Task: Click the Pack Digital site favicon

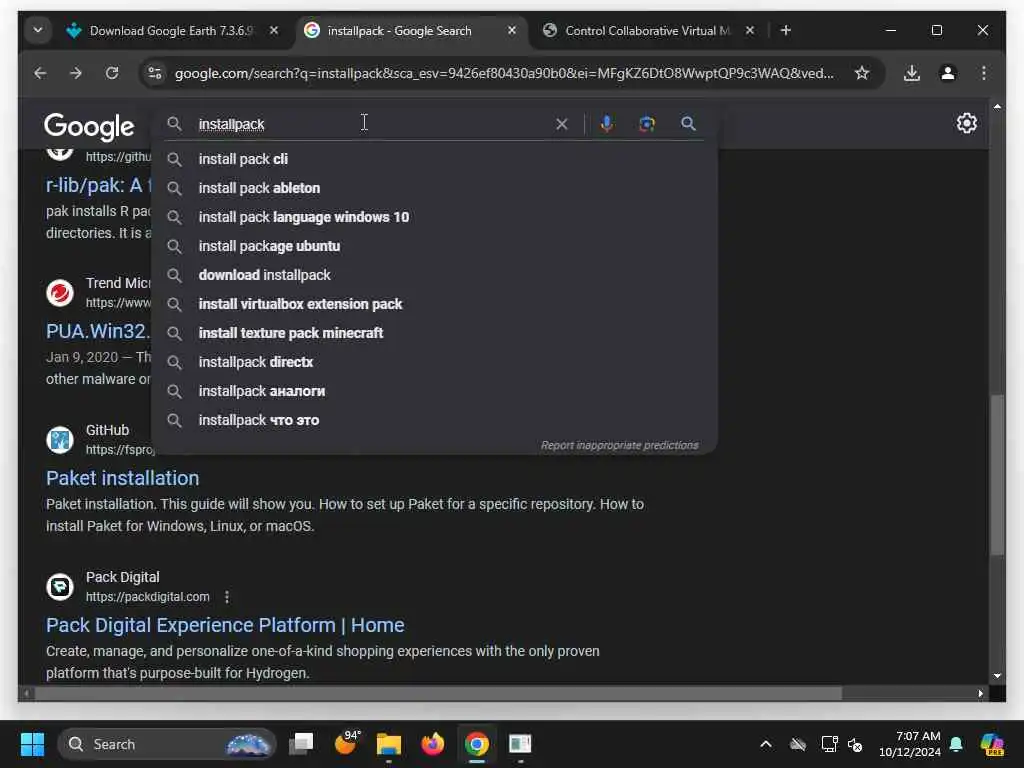Action: click(x=59, y=586)
